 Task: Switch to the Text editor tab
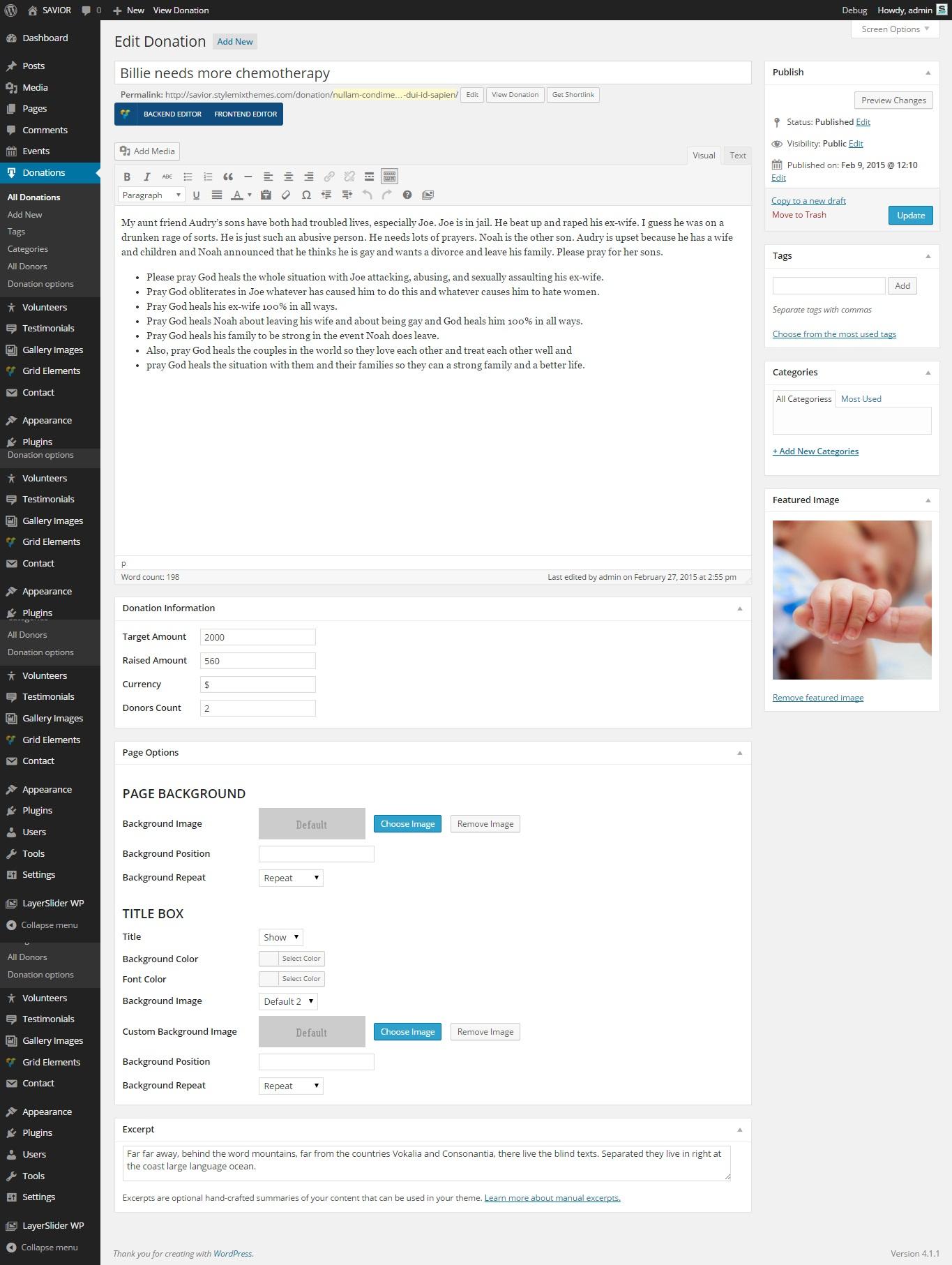click(738, 156)
